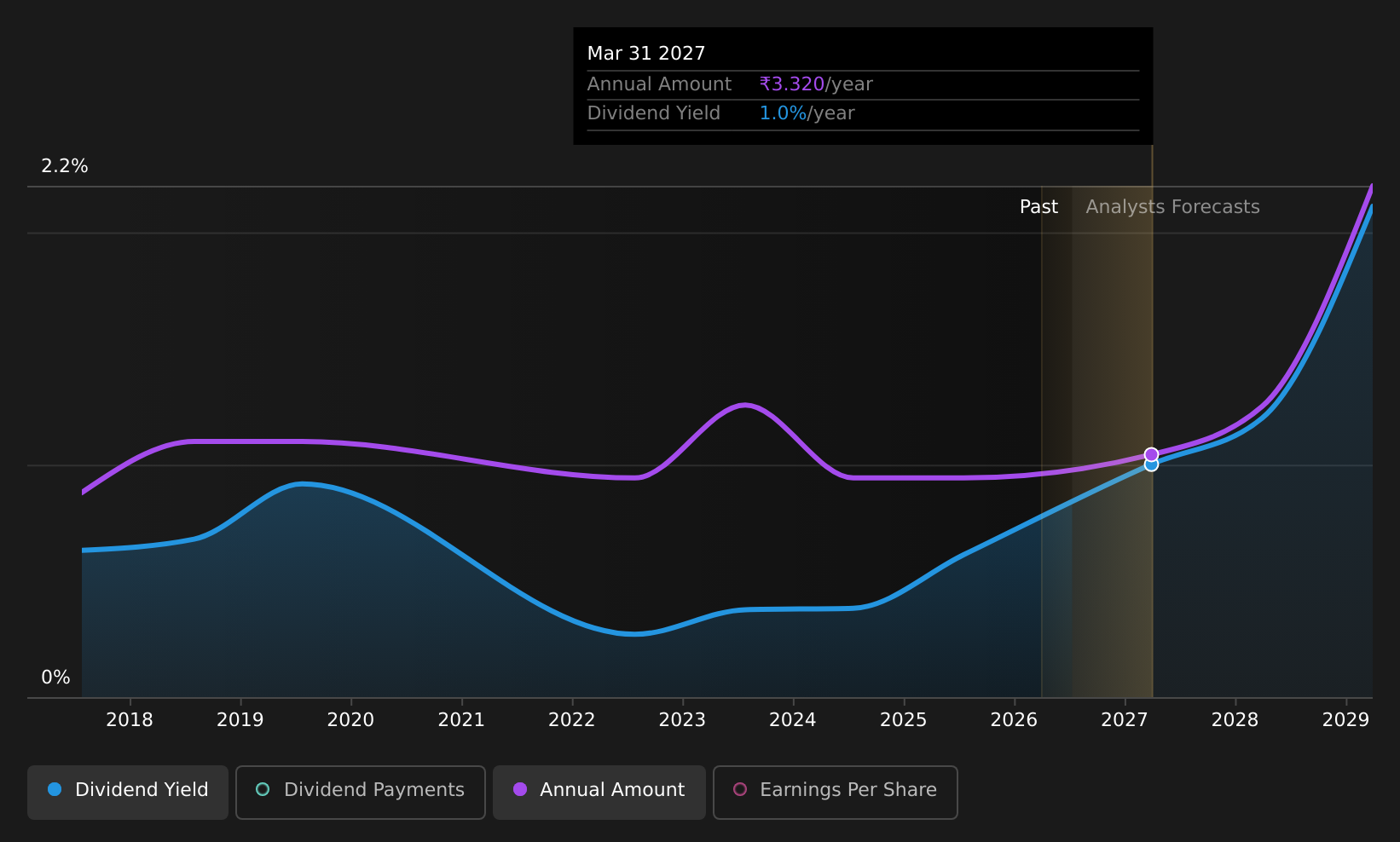
Task: Click the Past region label
Action: tap(1038, 207)
